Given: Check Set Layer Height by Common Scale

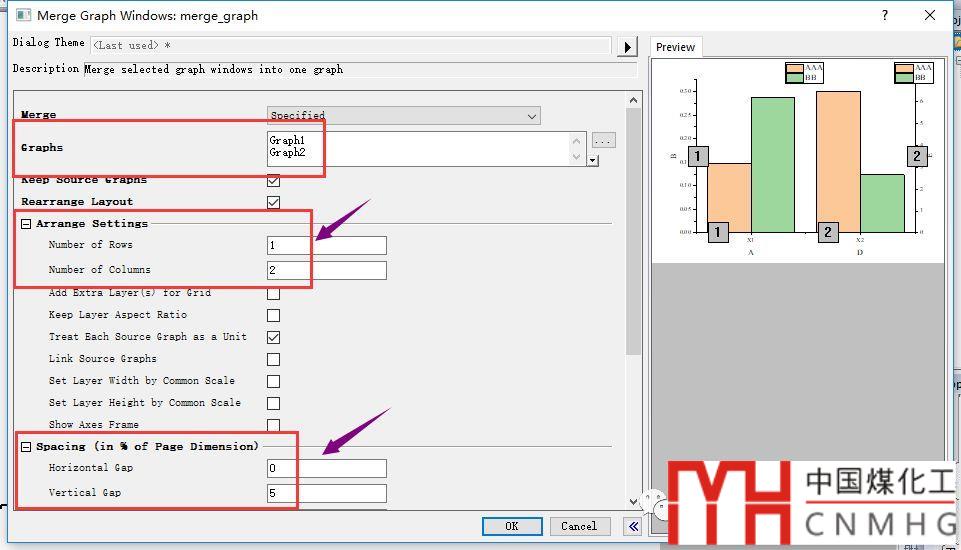Looking at the screenshot, I should (x=273, y=403).
